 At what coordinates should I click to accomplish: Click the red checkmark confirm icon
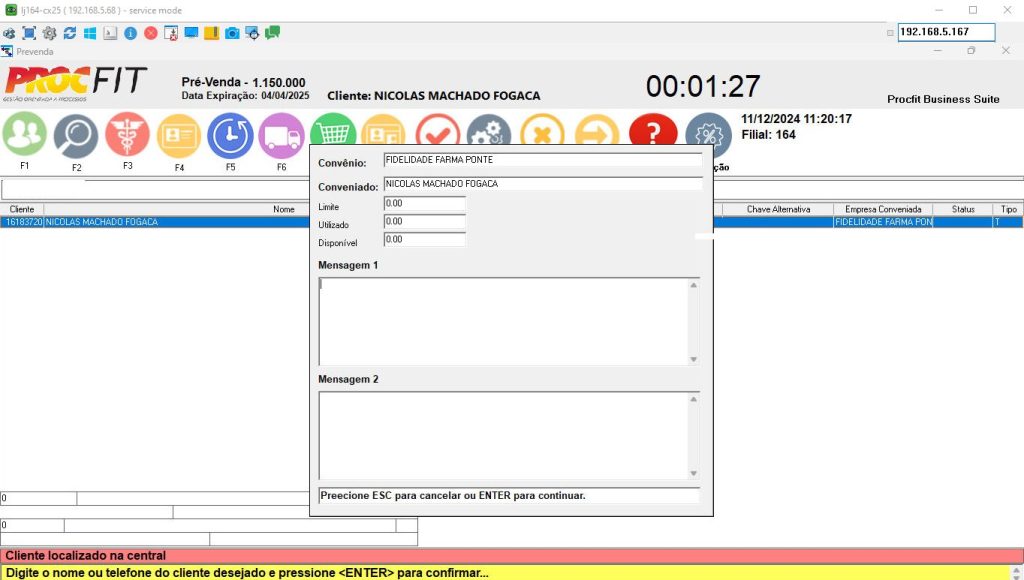coord(438,129)
